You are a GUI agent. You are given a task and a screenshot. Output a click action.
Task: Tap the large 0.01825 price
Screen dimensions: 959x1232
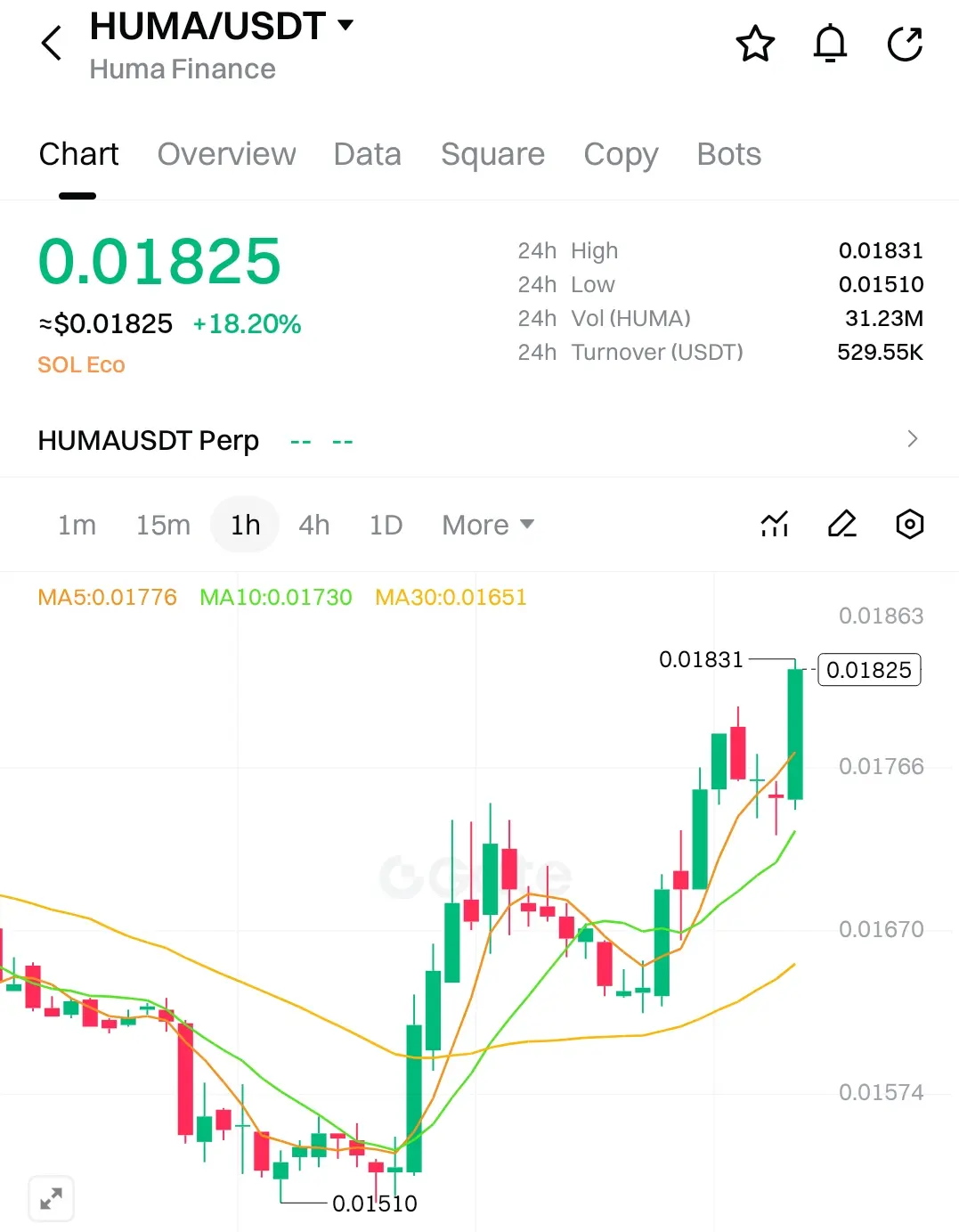click(159, 261)
